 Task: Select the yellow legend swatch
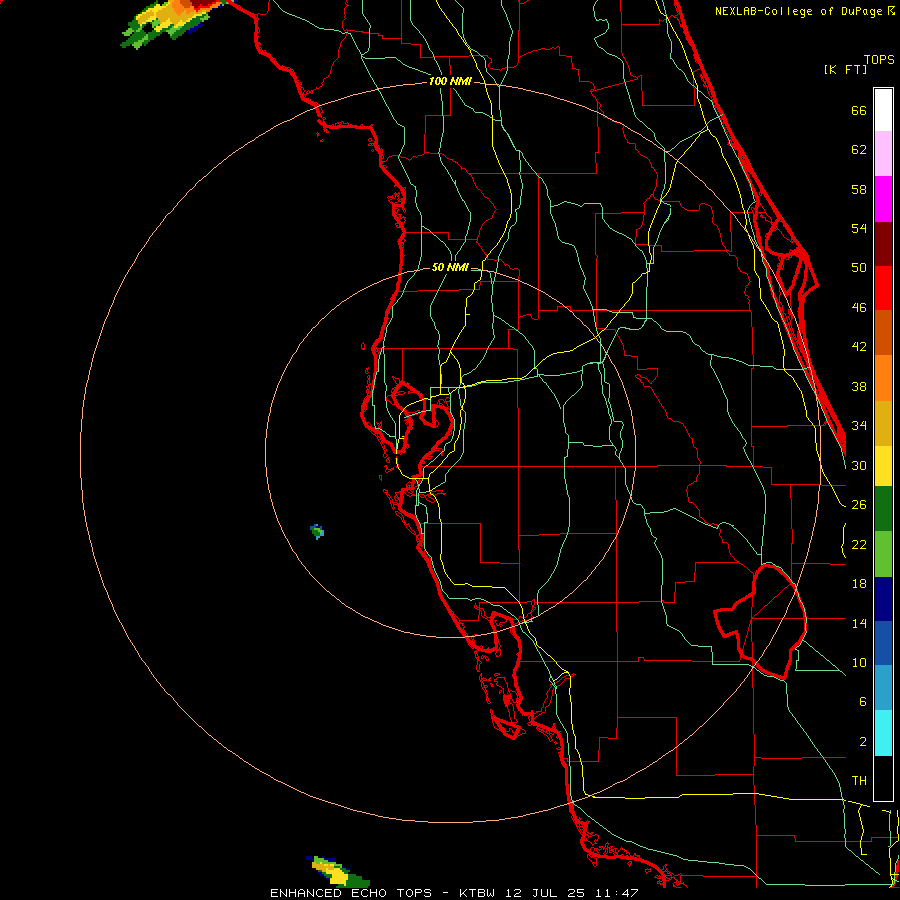point(883,465)
